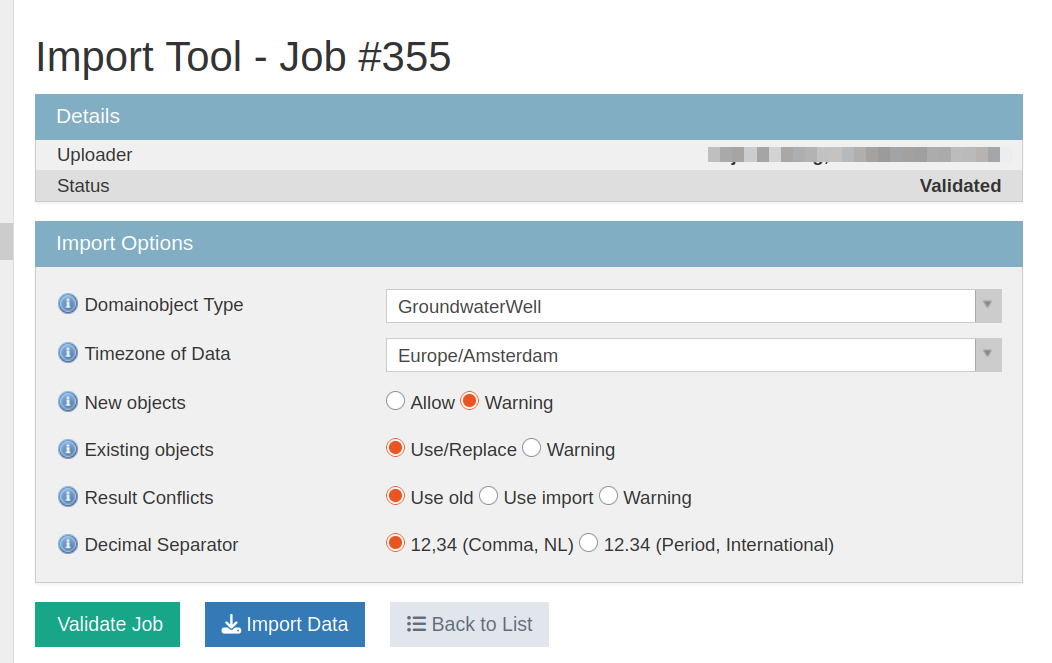Click info icon beside New objects
This screenshot has width=1052, height=663.
click(x=68, y=402)
